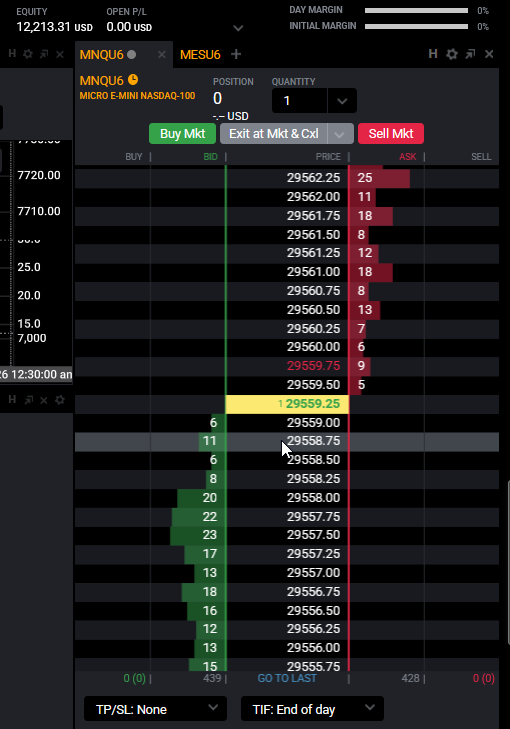Click price 29557.00
Viewport: 510px width, 729px height.
(x=313, y=573)
